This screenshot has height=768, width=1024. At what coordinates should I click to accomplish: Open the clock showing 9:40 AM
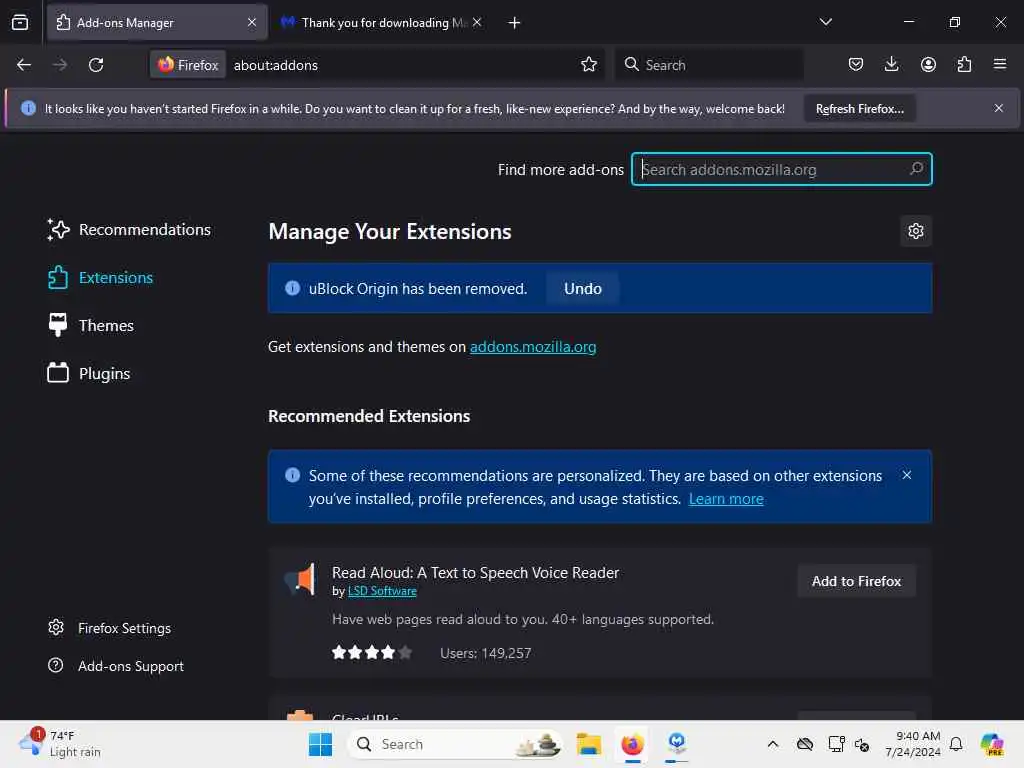(913, 744)
